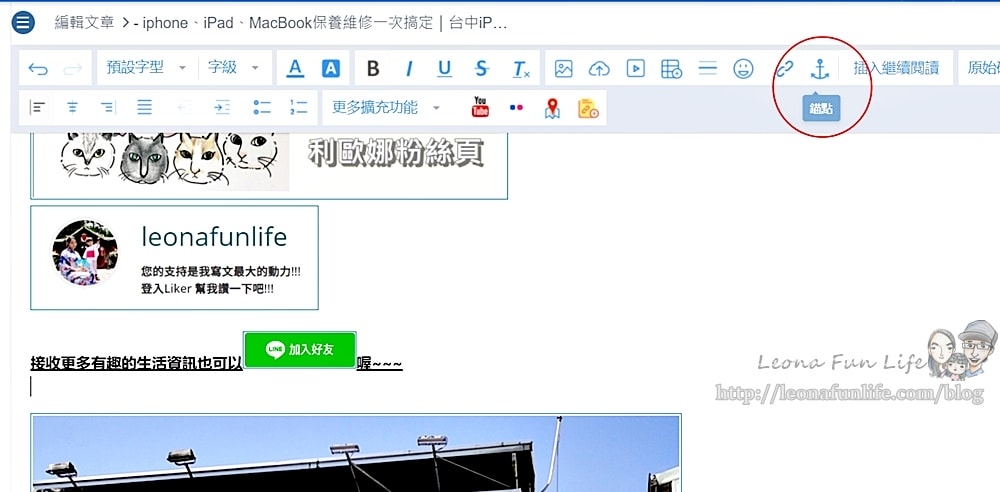This screenshot has height=492, width=1000.
Task: Insert a table from the toolbar
Action: click(x=671, y=69)
